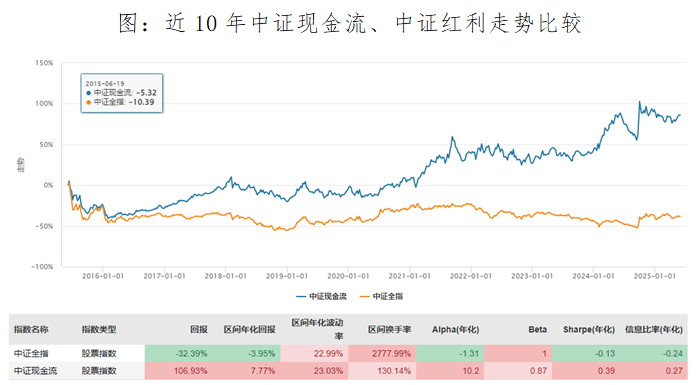Click the orange dot in tooltip for 中证全指
The height and width of the screenshot is (385, 700).
88,102
